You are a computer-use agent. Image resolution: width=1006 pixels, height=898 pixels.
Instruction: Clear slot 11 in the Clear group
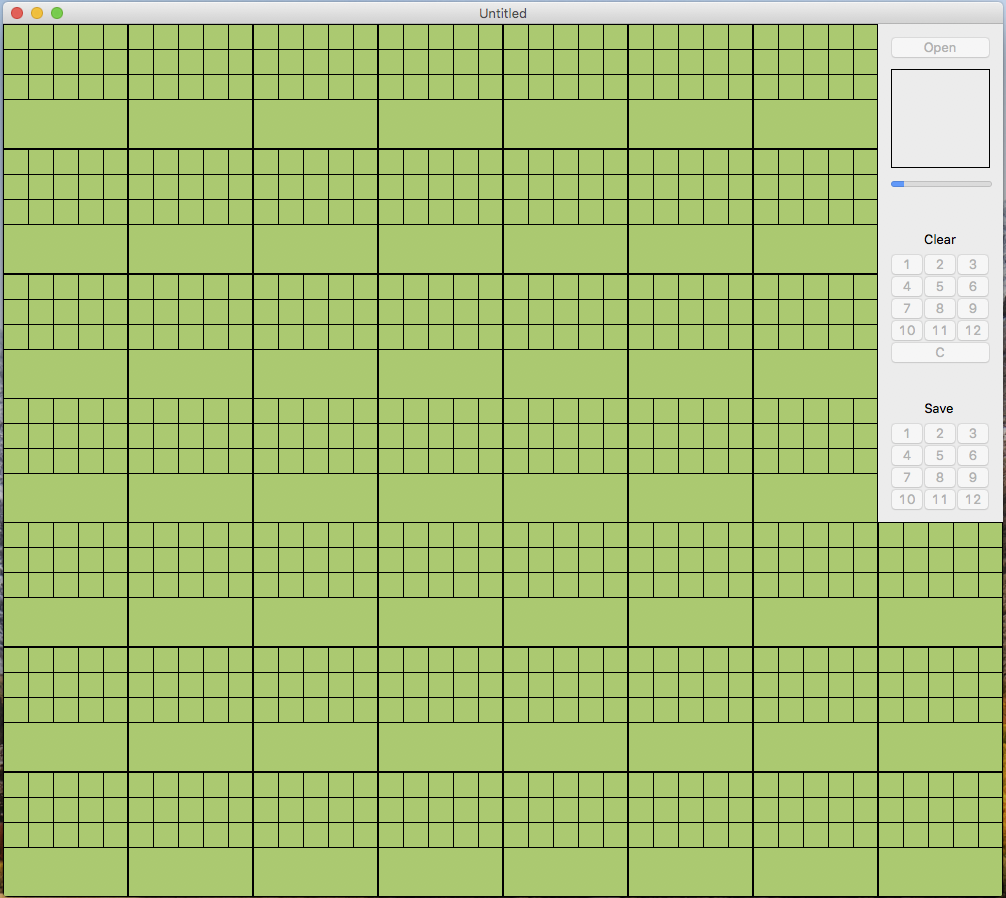[940, 330]
